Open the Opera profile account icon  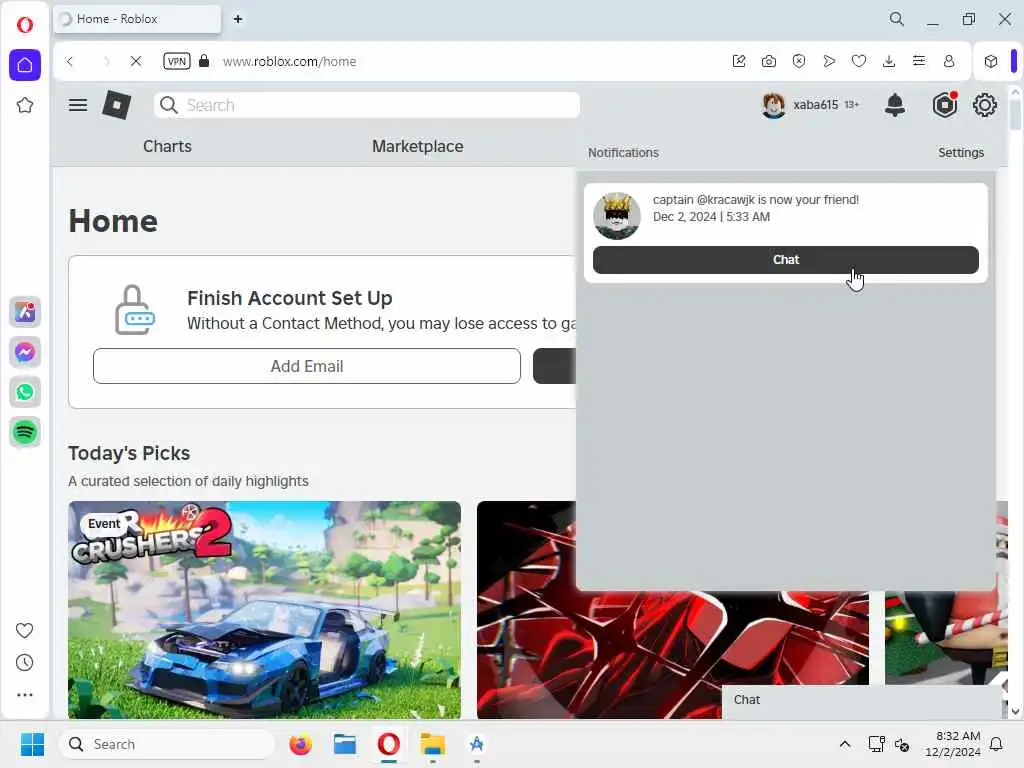949,61
